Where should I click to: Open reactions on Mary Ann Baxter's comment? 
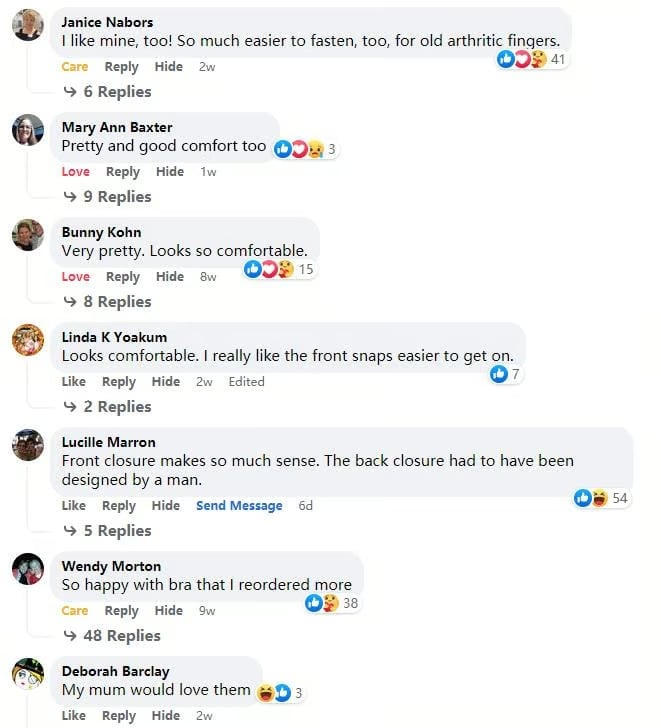pos(299,149)
